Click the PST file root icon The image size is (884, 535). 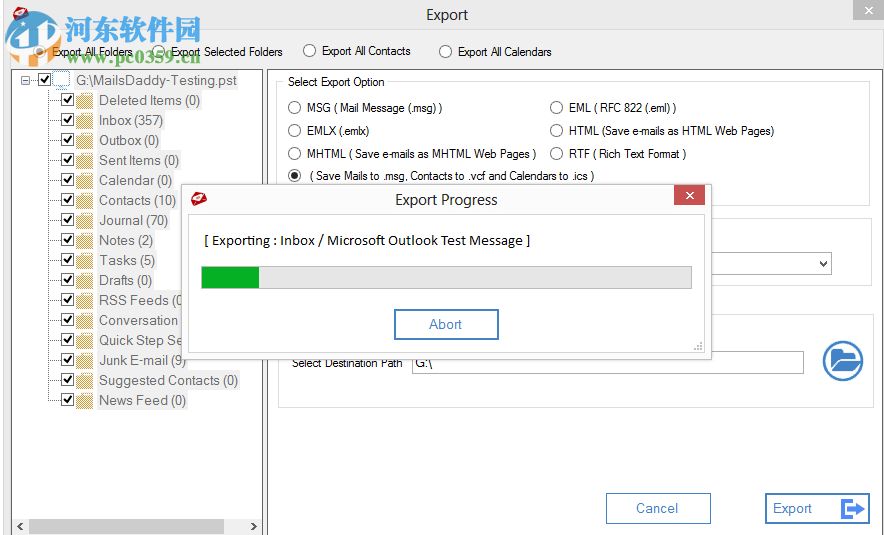tap(61, 80)
